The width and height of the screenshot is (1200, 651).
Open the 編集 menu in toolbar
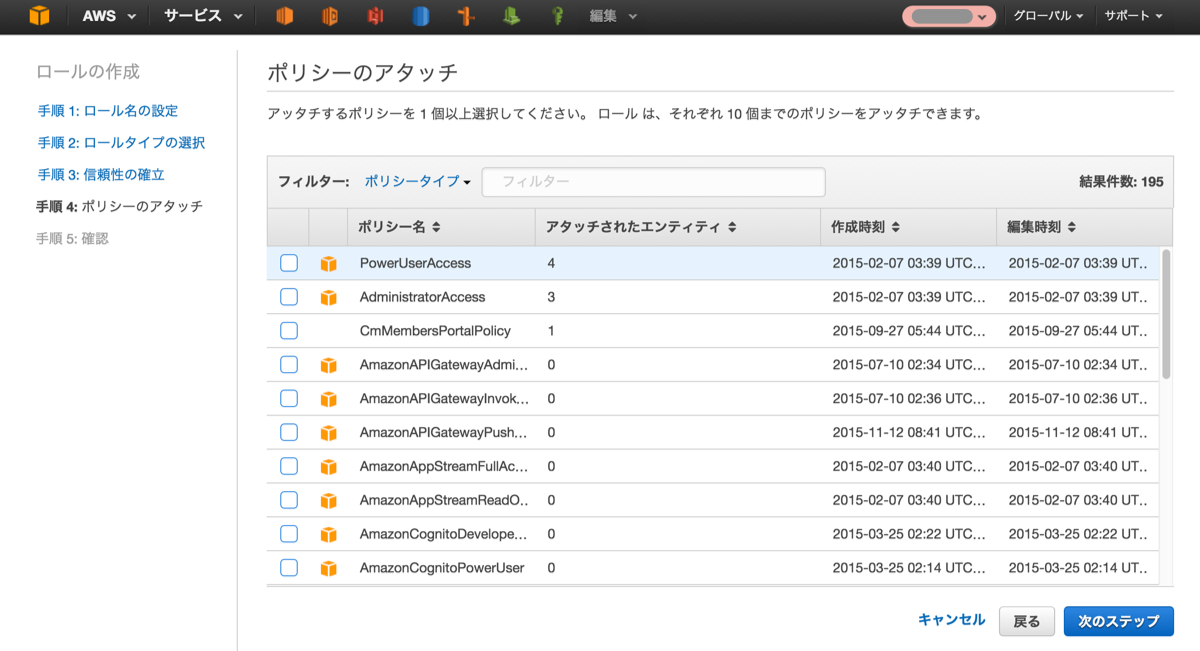coord(610,16)
